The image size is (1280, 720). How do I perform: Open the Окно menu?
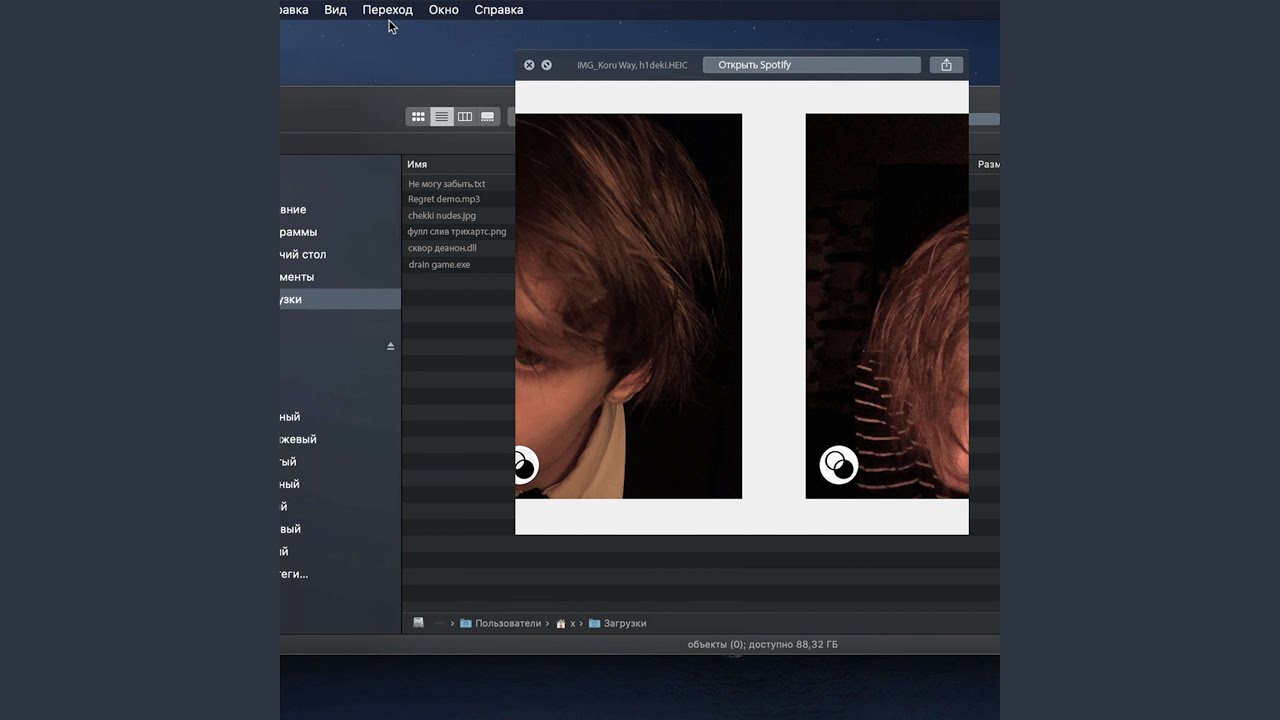[443, 10]
